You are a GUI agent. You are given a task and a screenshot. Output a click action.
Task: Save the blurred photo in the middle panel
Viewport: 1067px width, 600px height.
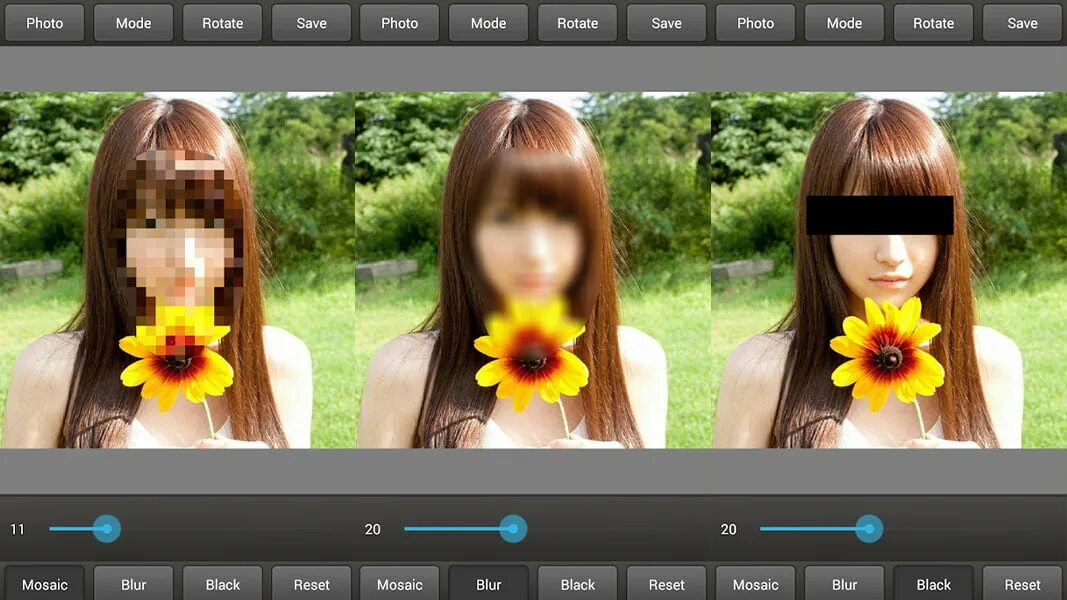pyautogui.click(x=666, y=23)
